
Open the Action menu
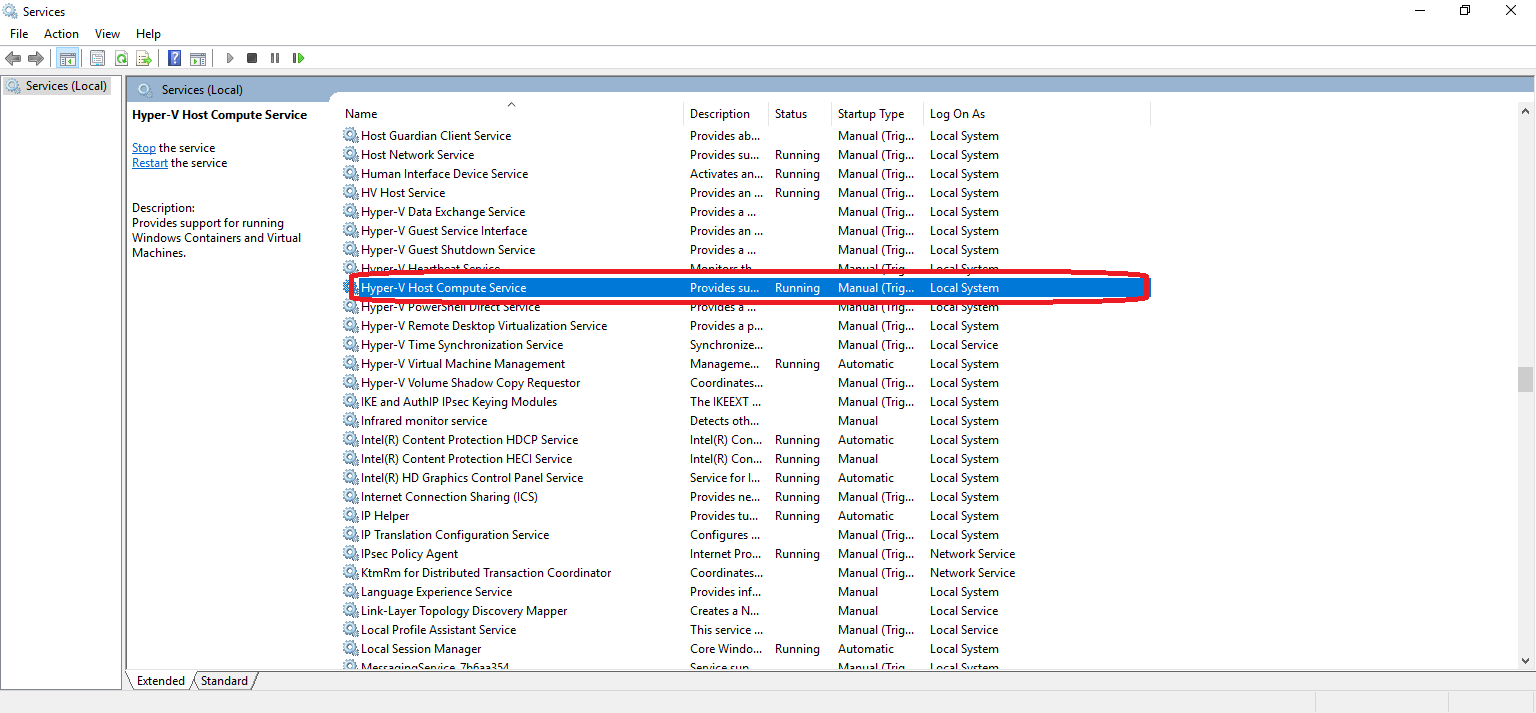[61, 33]
